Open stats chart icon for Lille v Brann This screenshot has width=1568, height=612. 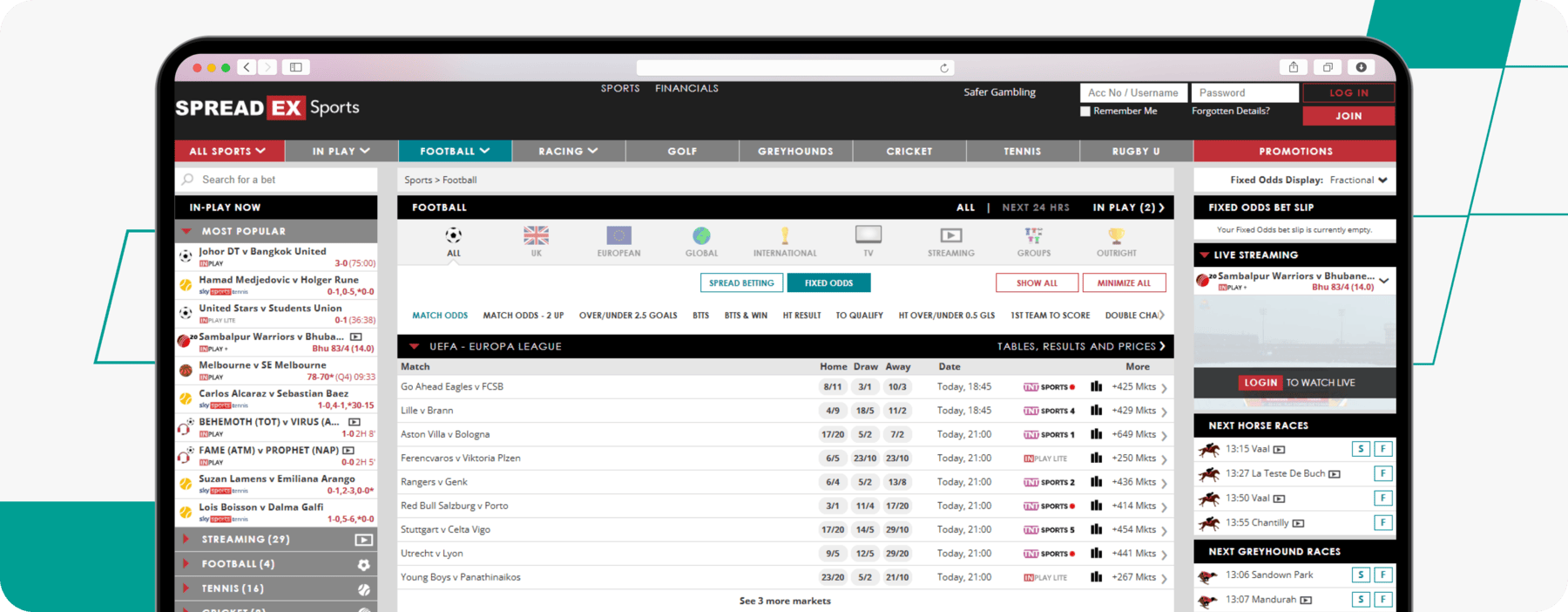click(x=1096, y=411)
